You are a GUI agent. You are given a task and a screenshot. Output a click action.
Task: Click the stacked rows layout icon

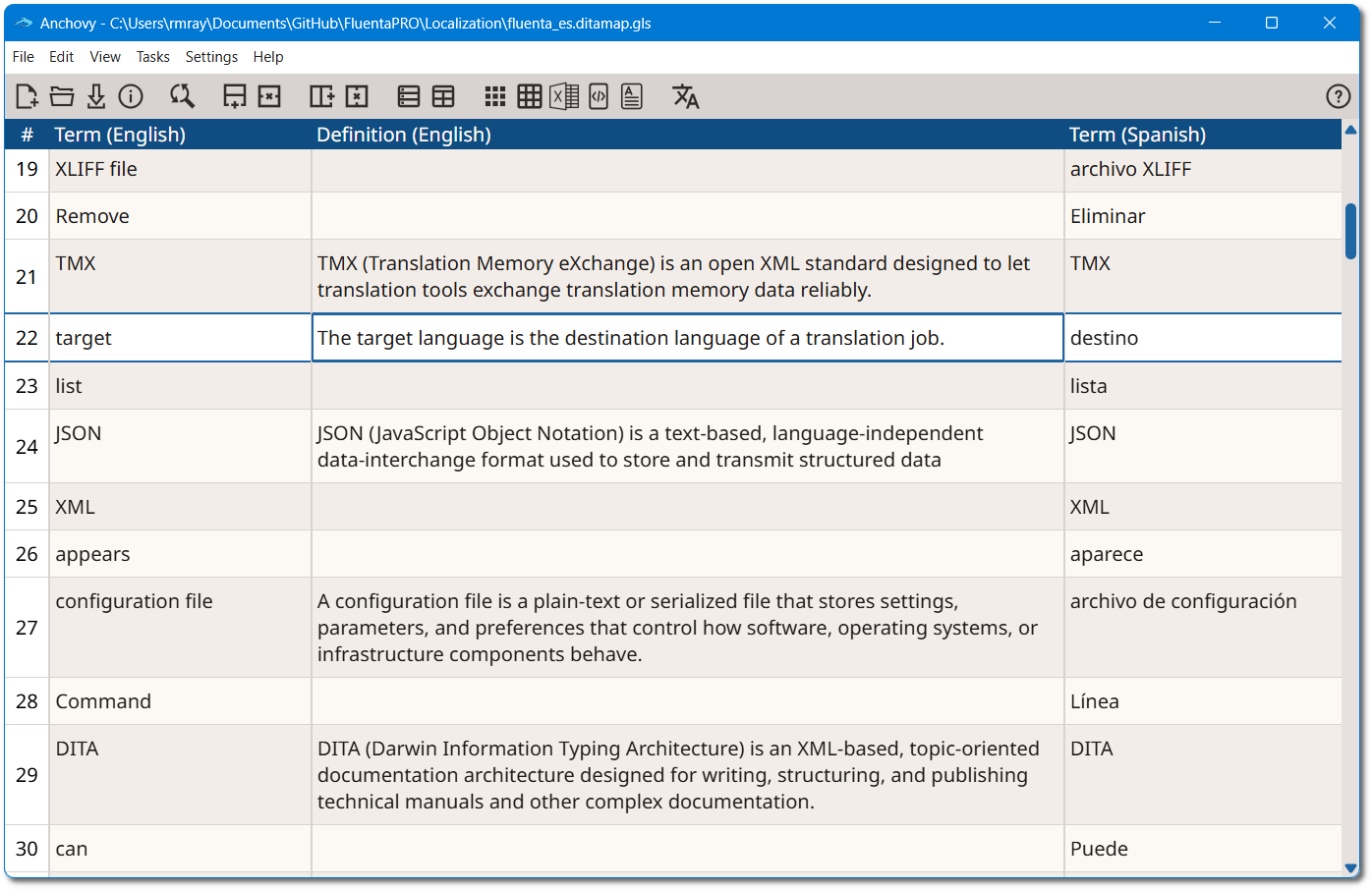pos(409,96)
